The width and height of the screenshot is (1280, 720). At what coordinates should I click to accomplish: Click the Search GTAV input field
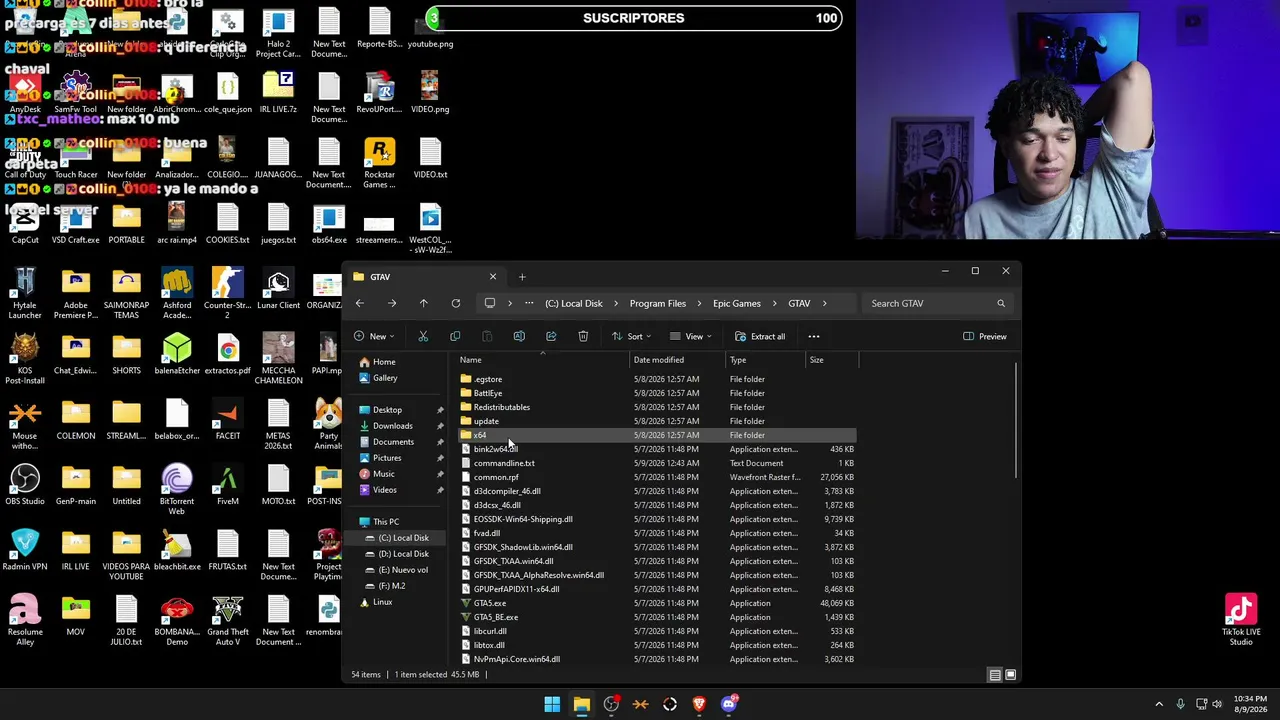[937, 303]
